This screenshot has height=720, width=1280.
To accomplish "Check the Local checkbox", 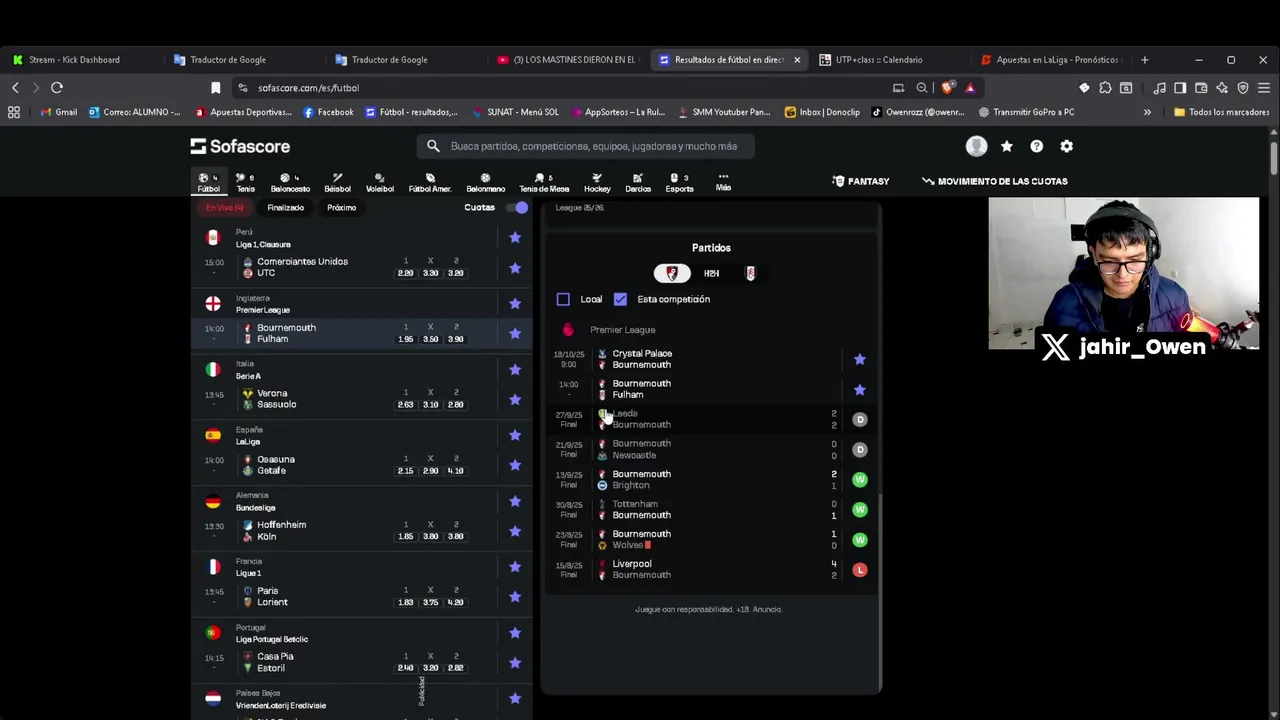I will pyautogui.click(x=563, y=299).
